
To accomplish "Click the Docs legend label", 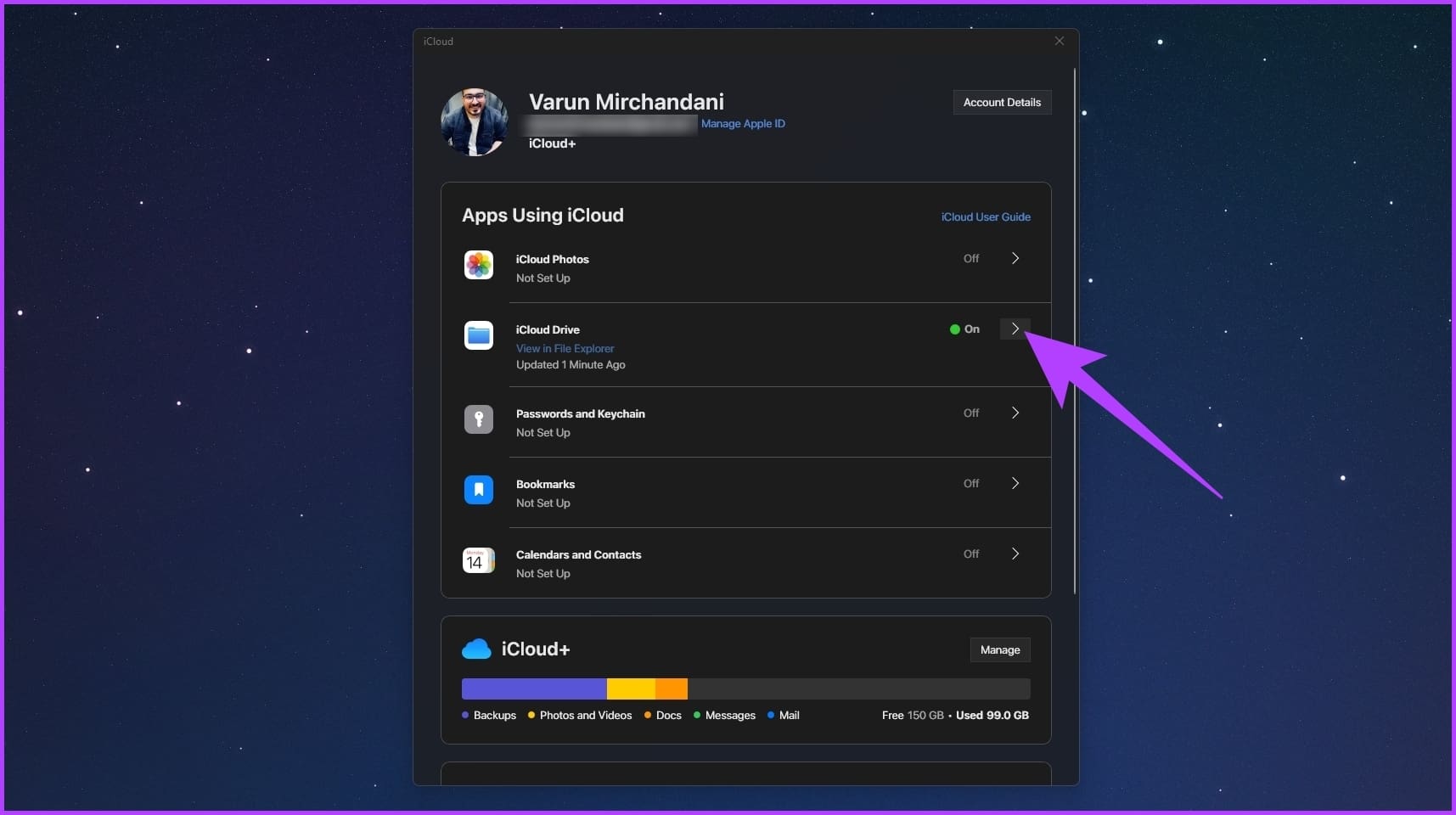I will (x=669, y=715).
